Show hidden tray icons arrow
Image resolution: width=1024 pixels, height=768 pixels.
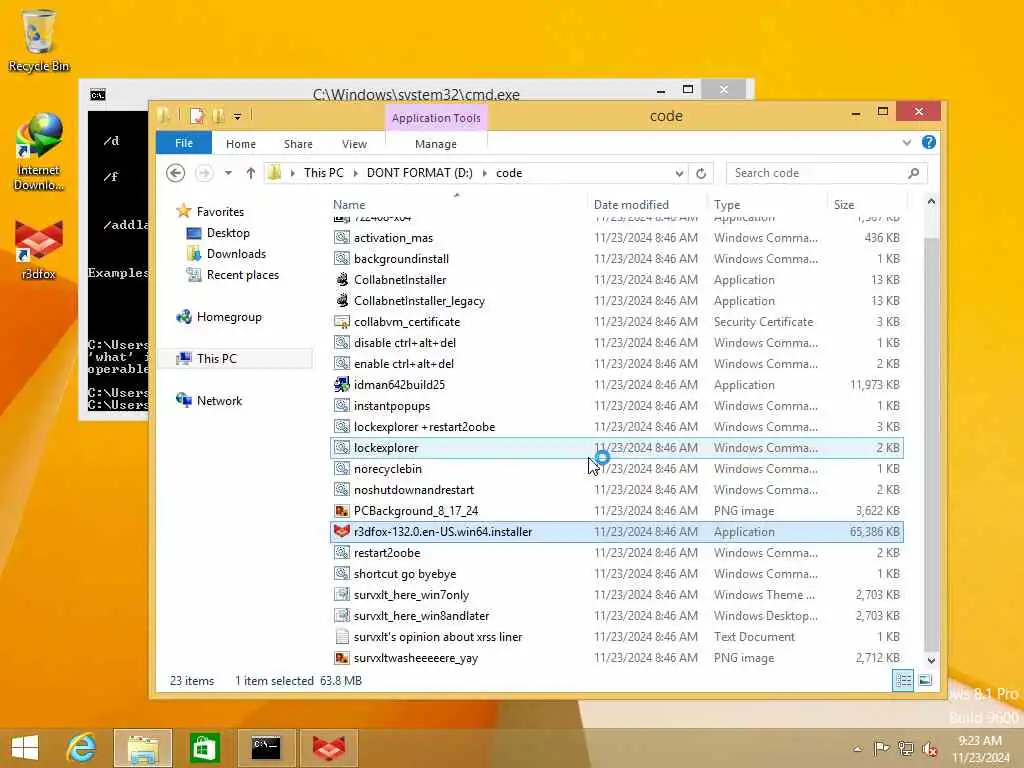(x=857, y=748)
